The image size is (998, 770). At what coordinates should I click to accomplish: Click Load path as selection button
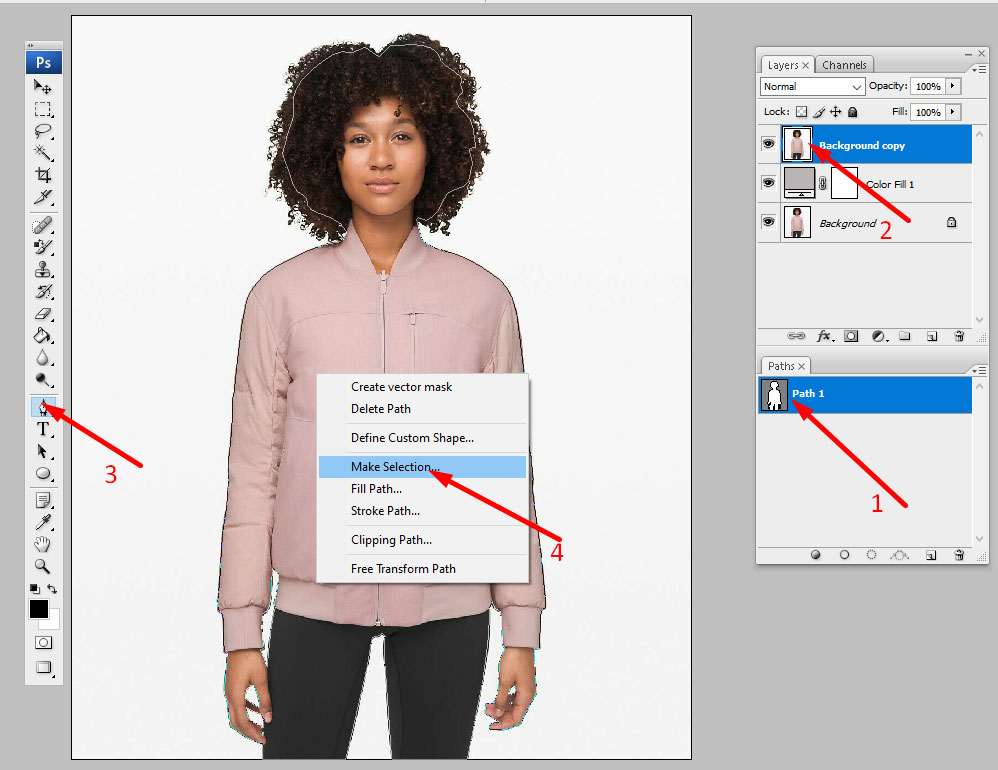tap(871, 555)
